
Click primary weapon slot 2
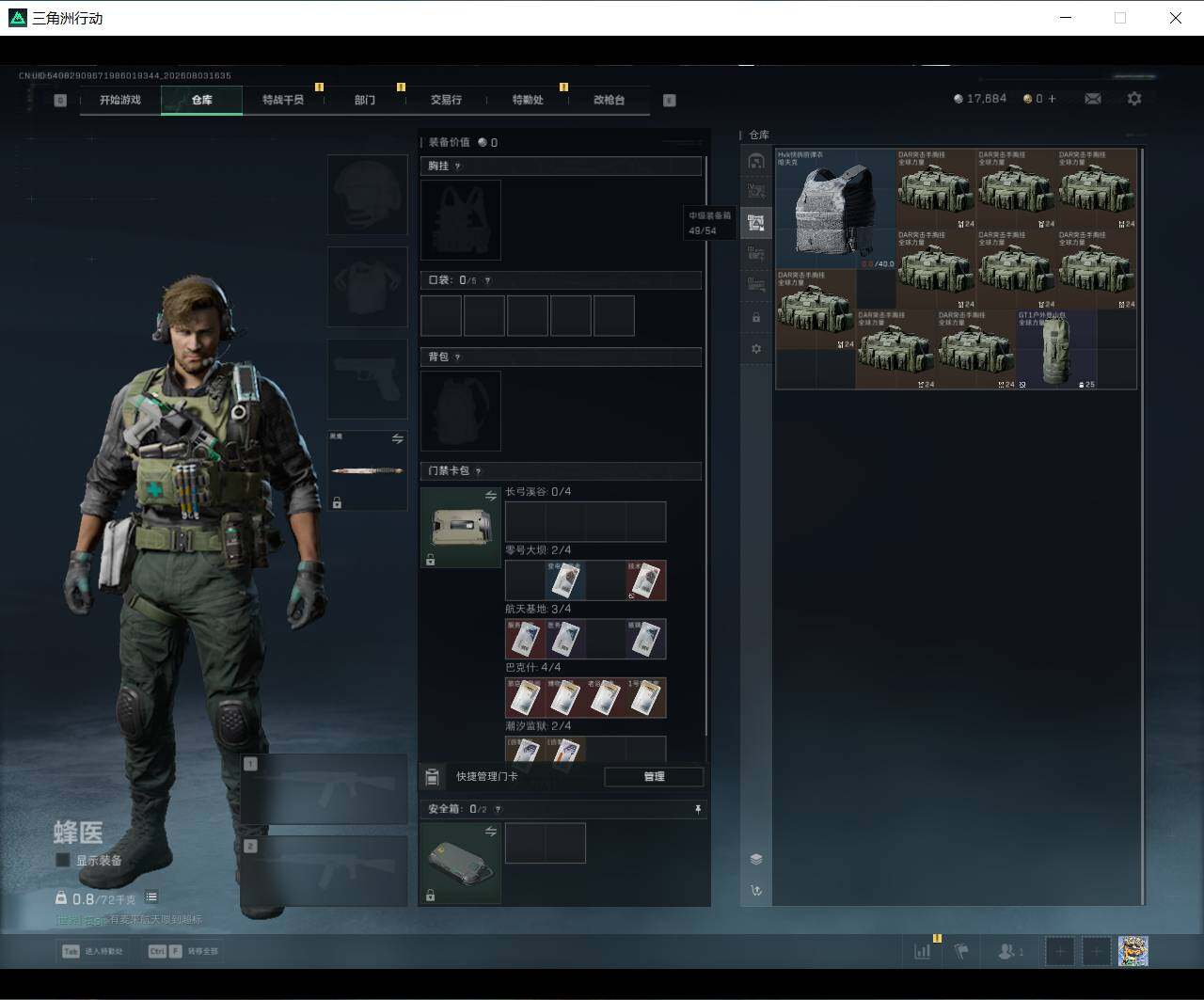click(x=325, y=872)
